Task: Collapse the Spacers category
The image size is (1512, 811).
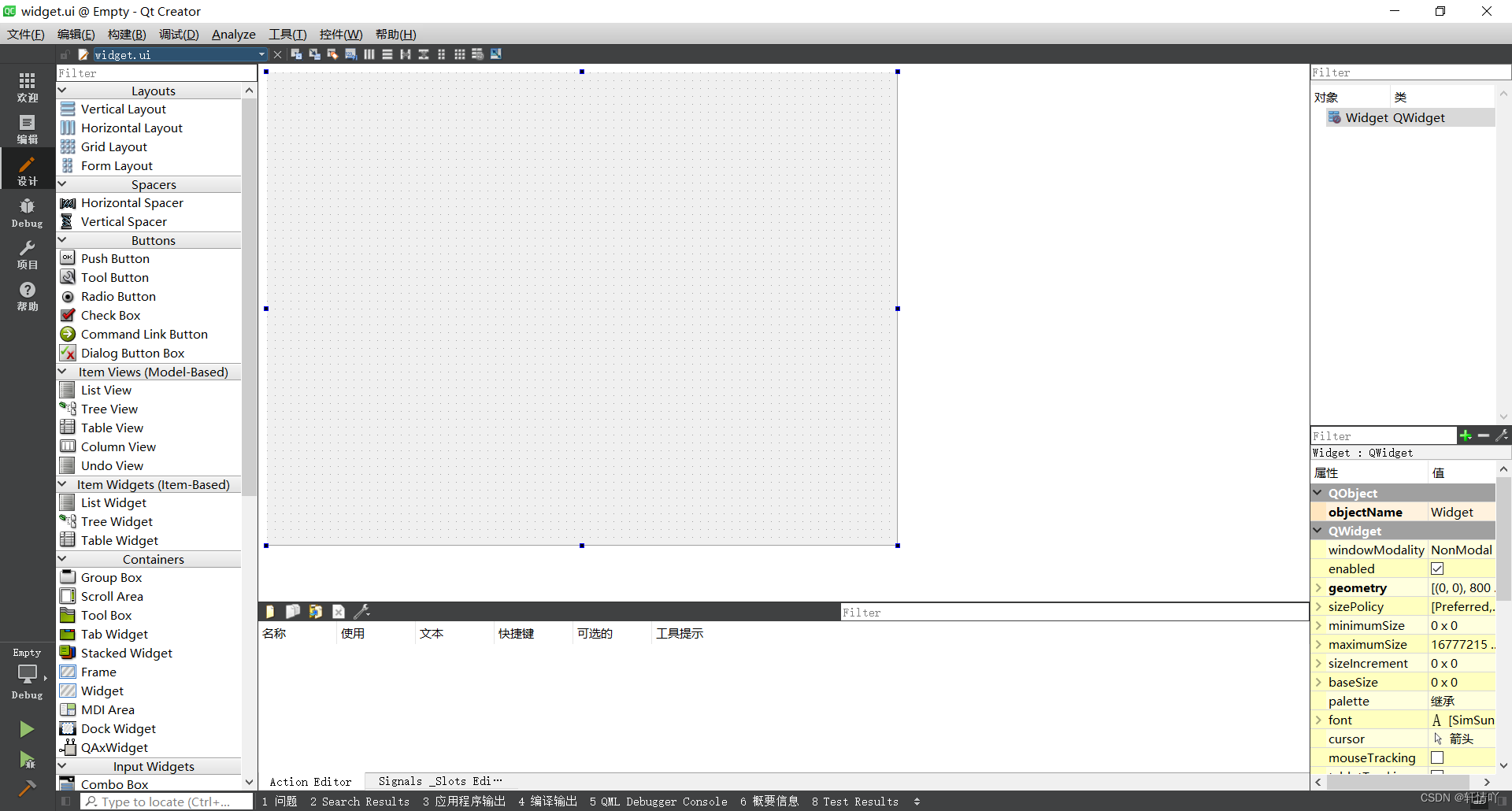Action: [62, 184]
